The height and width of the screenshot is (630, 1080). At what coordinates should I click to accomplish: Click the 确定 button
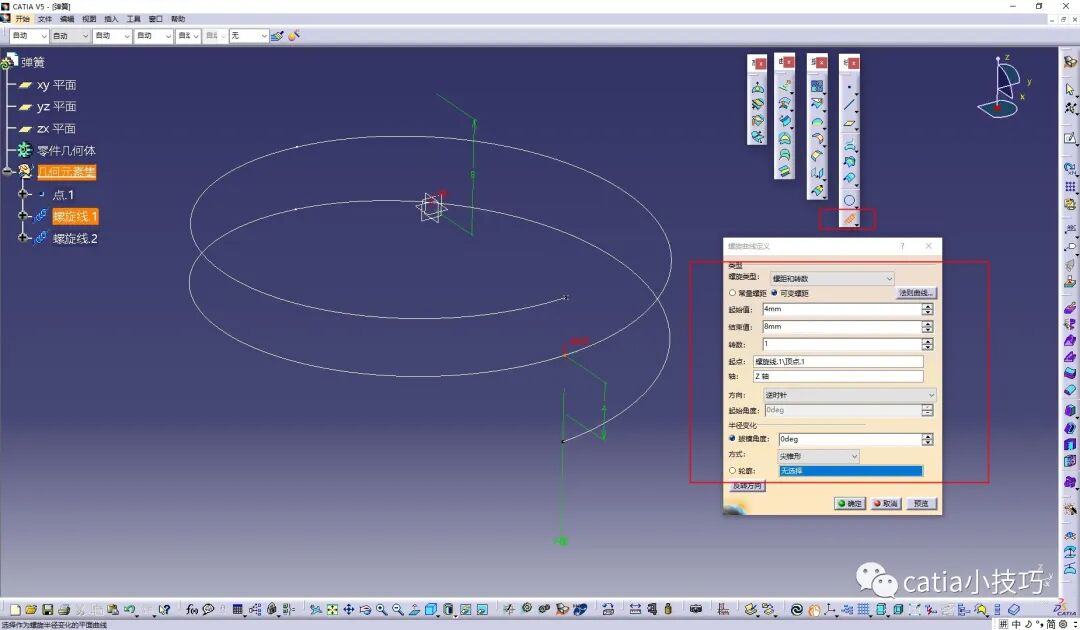850,503
